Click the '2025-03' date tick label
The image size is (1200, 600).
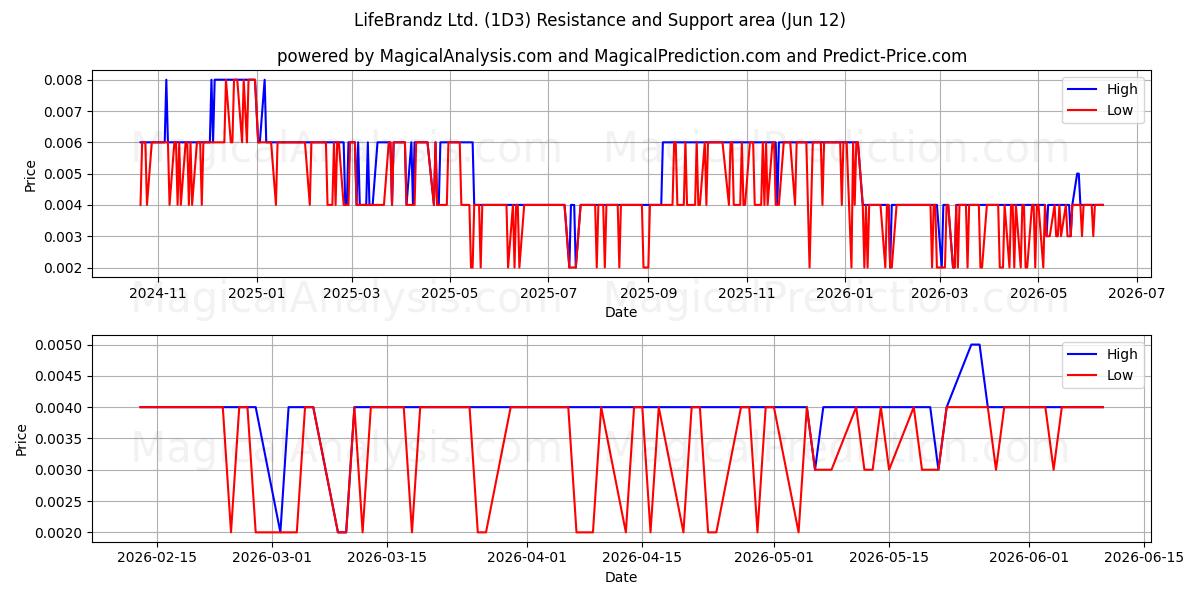(x=352, y=293)
